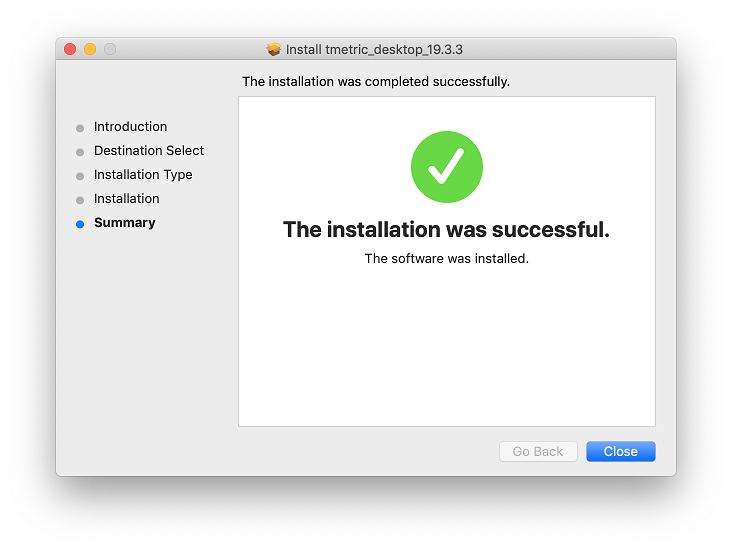Select the Destination Select step
The image size is (732, 550).
[x=149, y=150]
